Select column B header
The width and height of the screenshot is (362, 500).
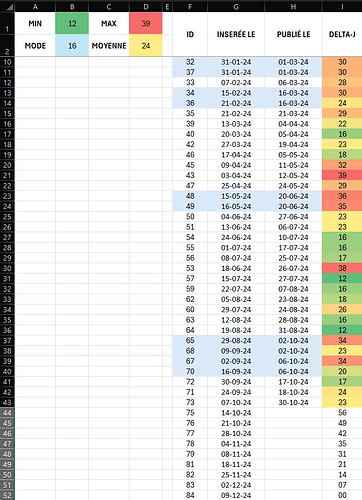click(72, 7)
